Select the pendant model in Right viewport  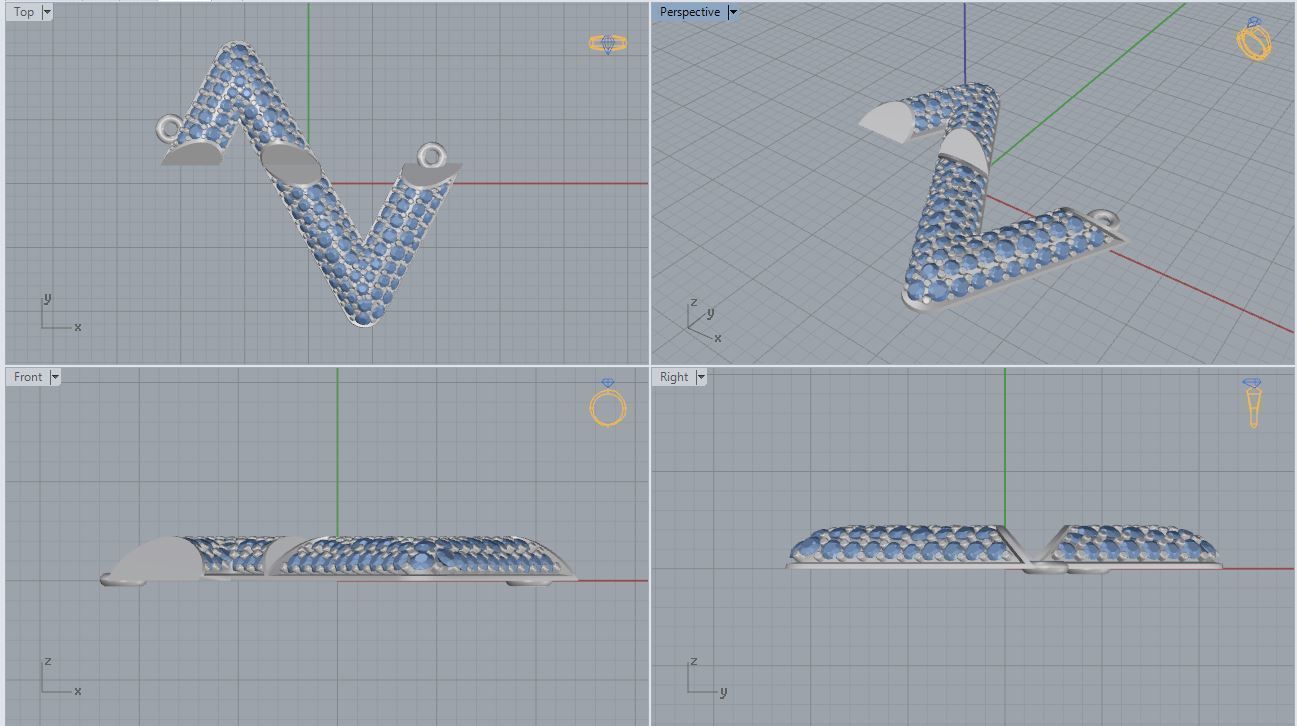(x=1004, y=548)
